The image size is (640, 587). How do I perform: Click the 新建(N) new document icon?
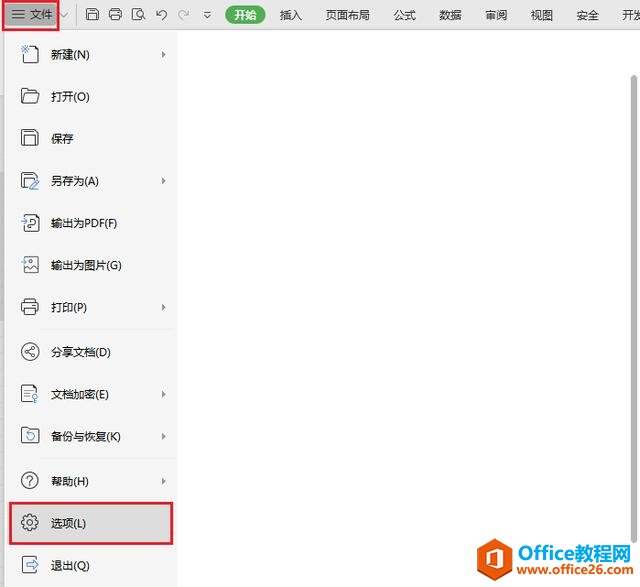click(30, 54)
